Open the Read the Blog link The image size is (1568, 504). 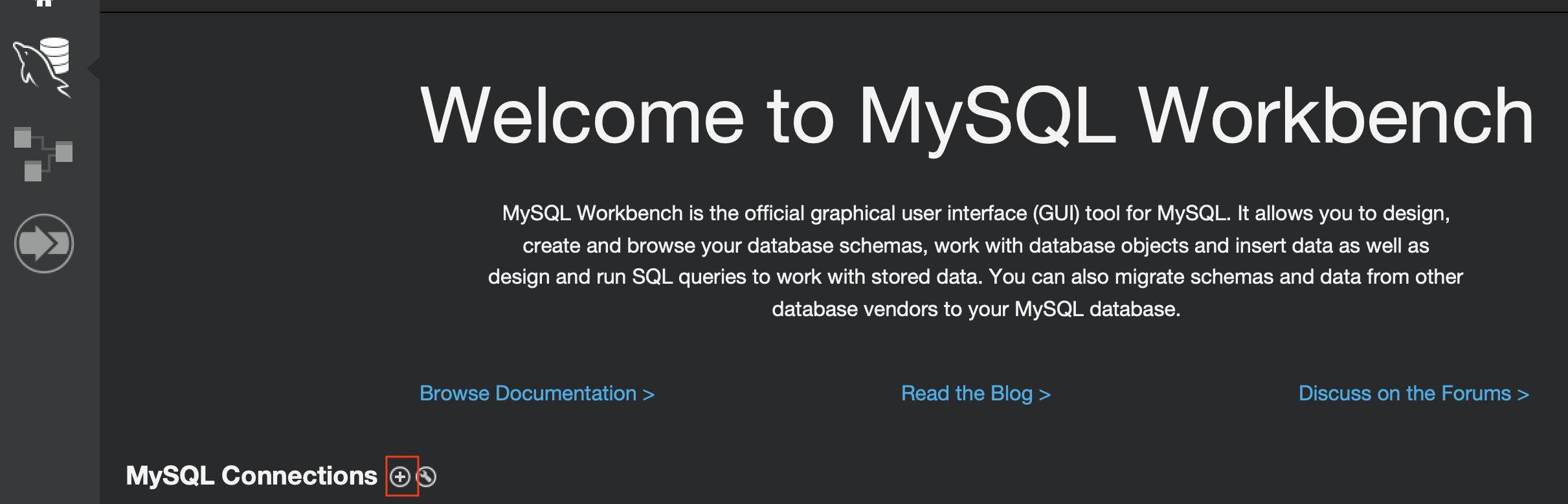coord(976,393)
